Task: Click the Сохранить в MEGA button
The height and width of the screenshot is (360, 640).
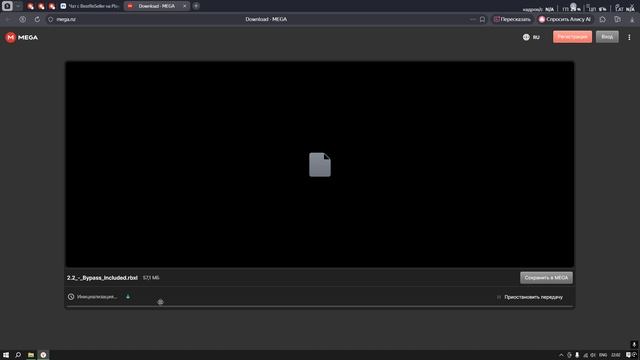Action: (x=546, y=278)
